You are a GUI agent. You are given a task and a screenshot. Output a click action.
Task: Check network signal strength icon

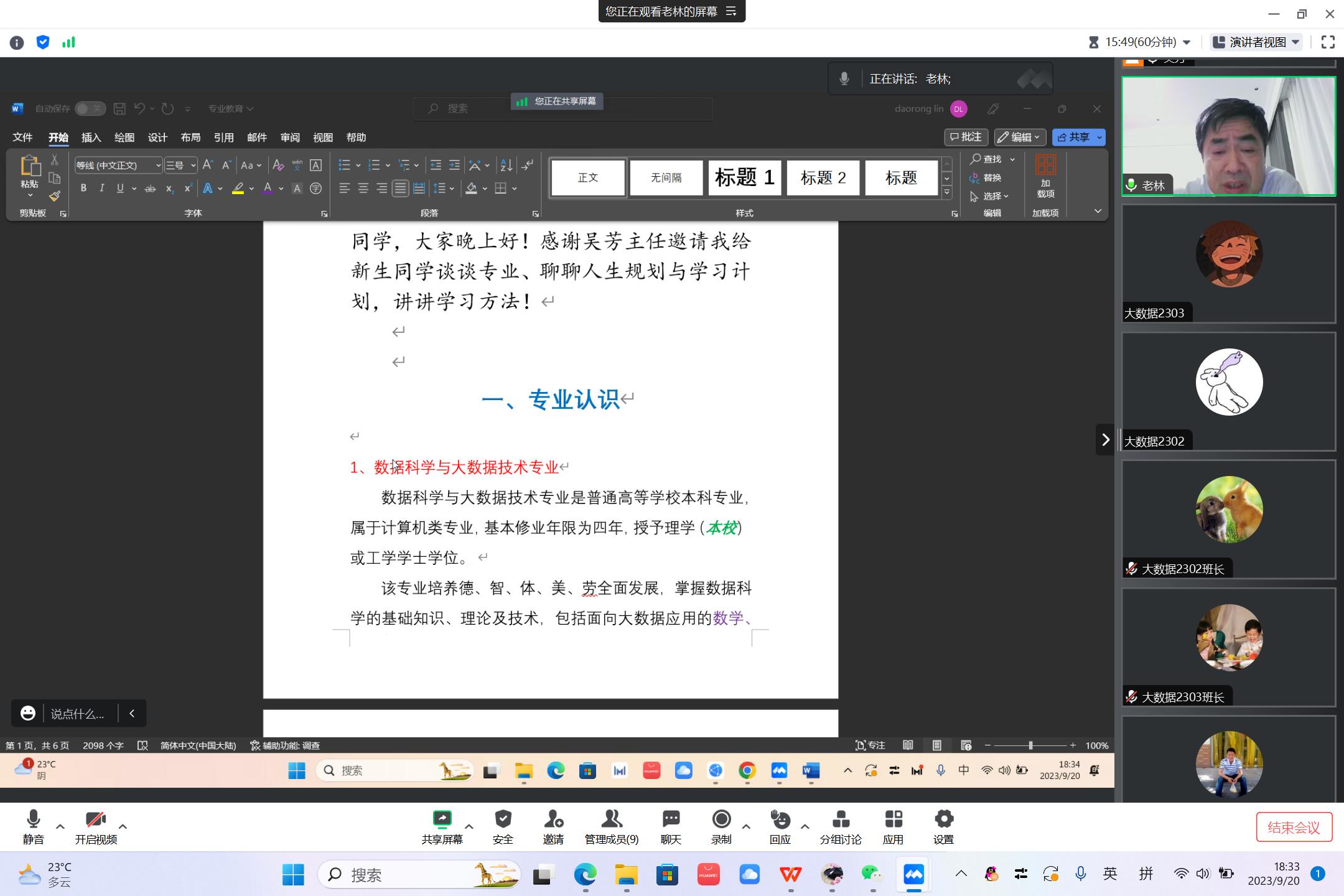(68, 42)
